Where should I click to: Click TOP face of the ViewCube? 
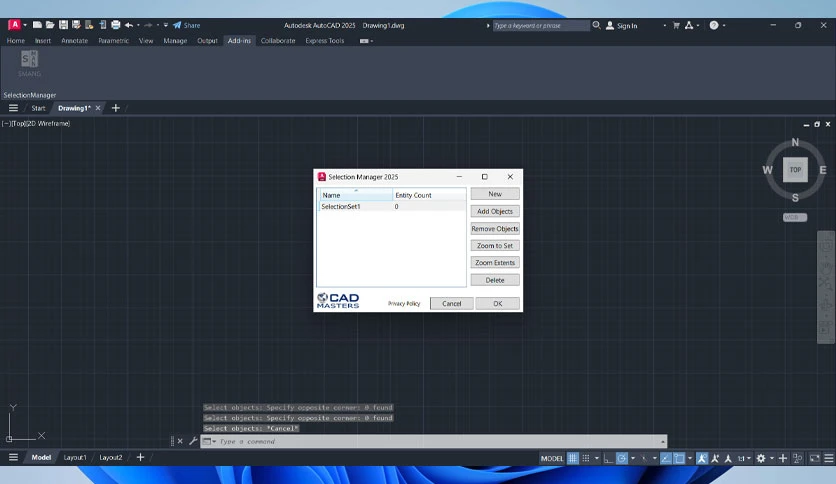coord(795,170)
